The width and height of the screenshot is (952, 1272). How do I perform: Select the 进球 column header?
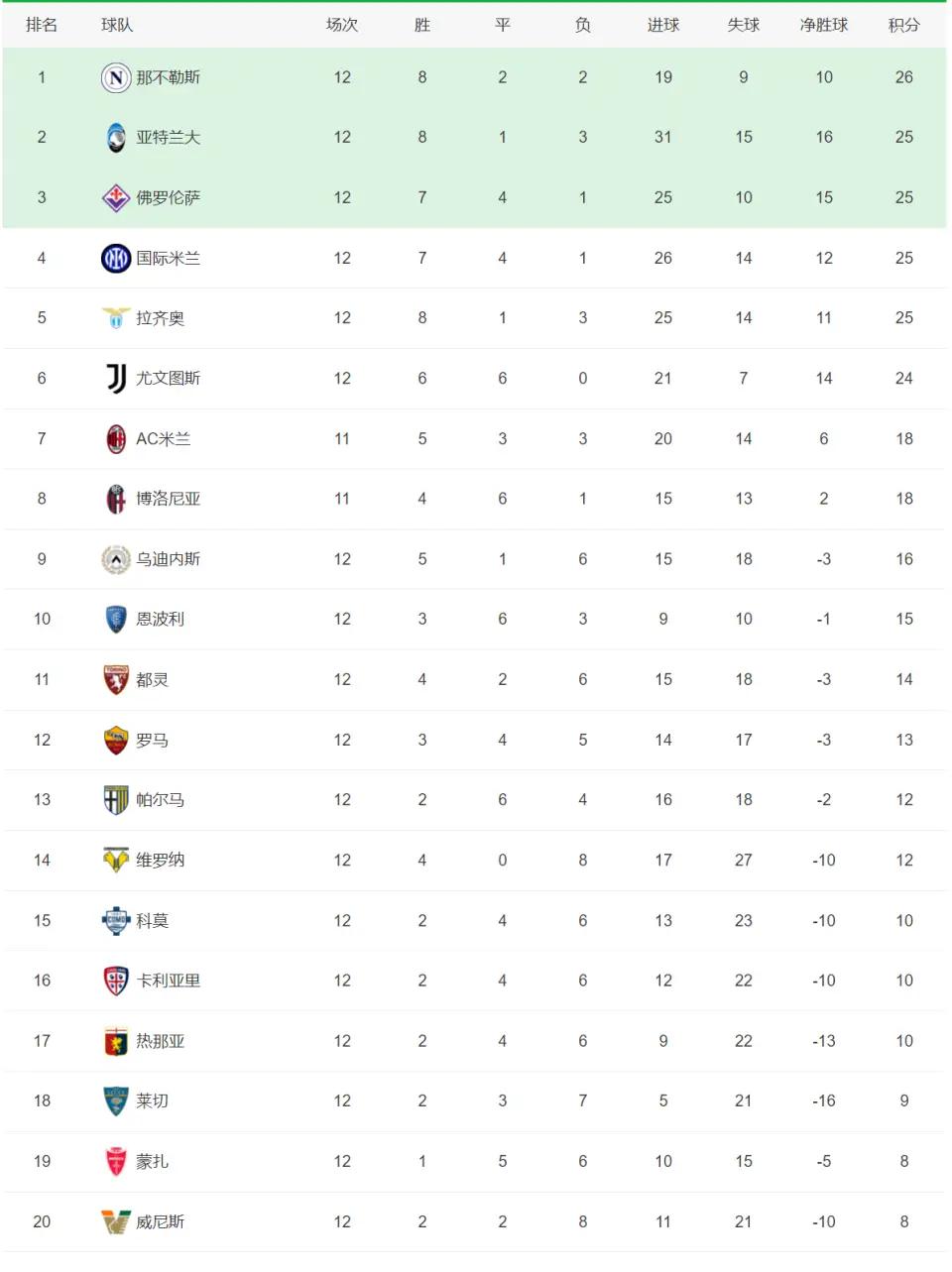tap(663, 25)
